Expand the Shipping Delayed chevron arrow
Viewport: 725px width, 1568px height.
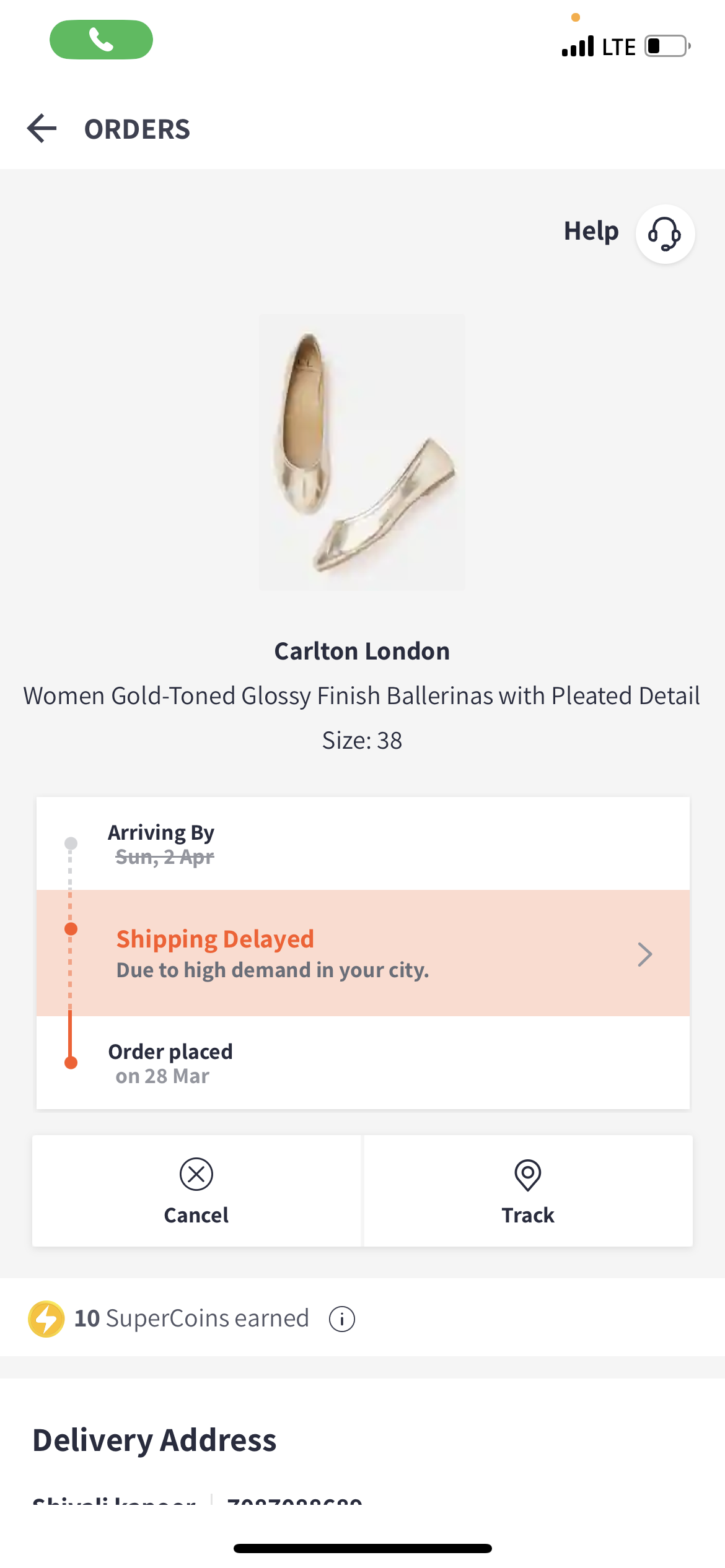coord(645,954)
